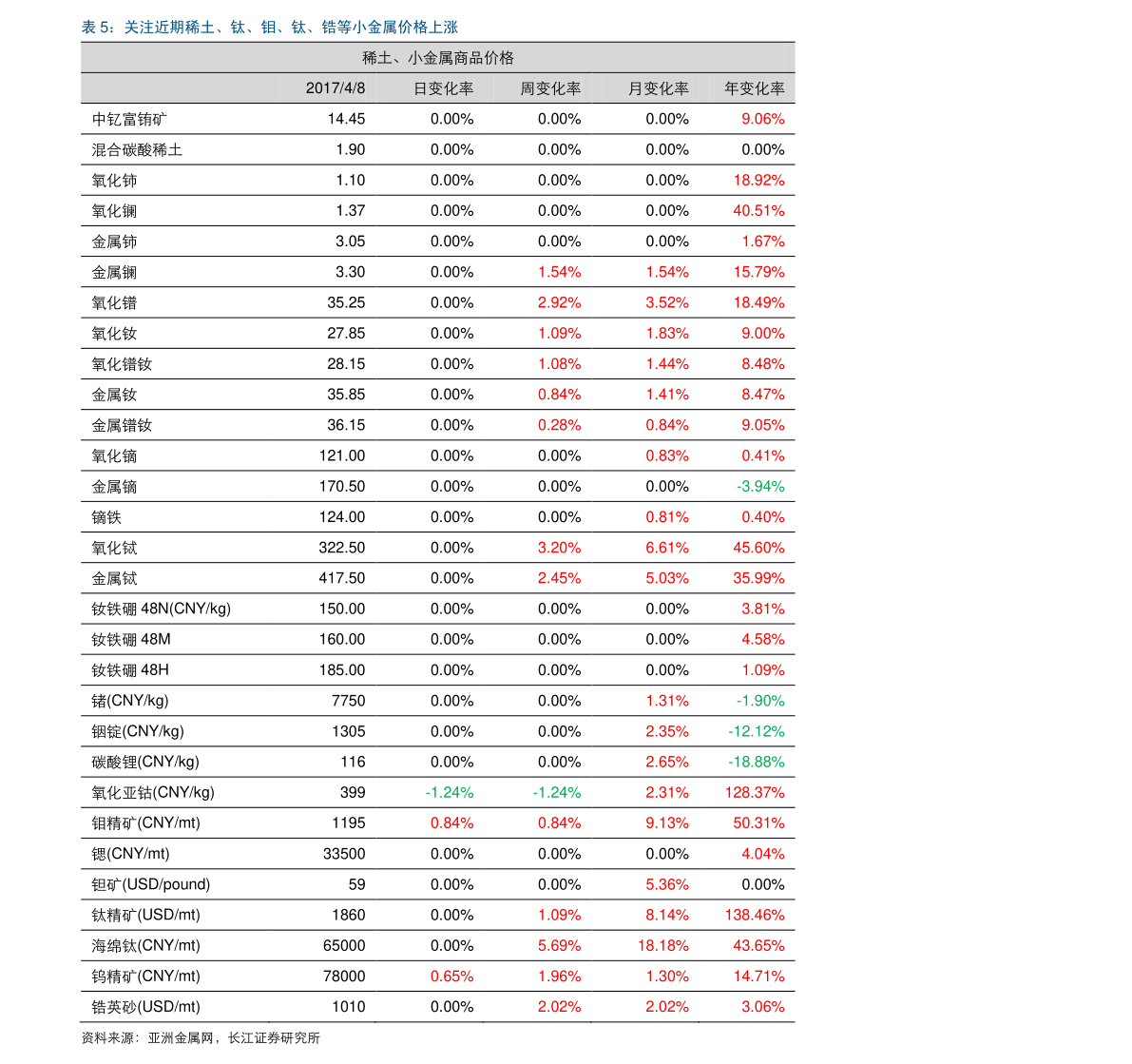Viewport: 1132px width, 1064px height.
Task: Click the 0.65% daily change value
Action: (x=451, y=976)
